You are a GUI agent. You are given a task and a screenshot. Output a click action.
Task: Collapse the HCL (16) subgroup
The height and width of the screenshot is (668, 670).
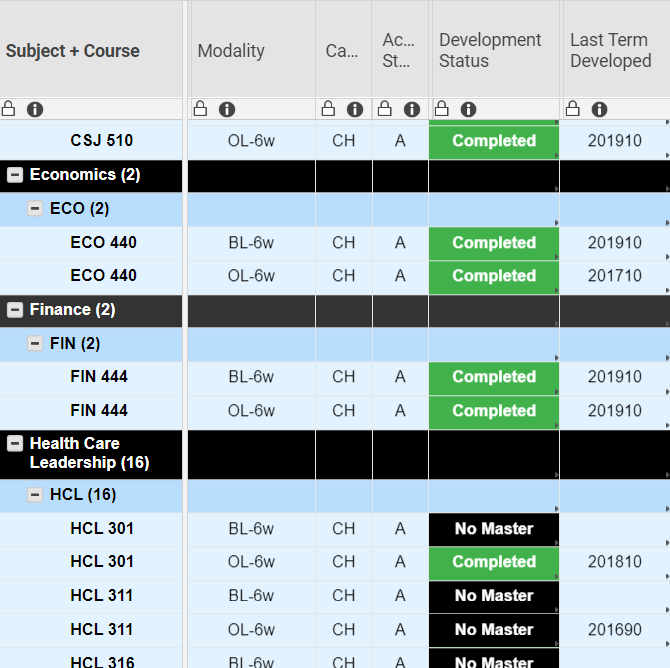coord(35,495)
